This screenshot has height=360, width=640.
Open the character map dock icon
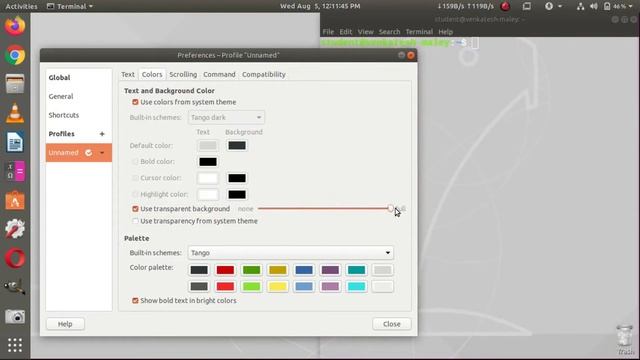coord(15,171)
